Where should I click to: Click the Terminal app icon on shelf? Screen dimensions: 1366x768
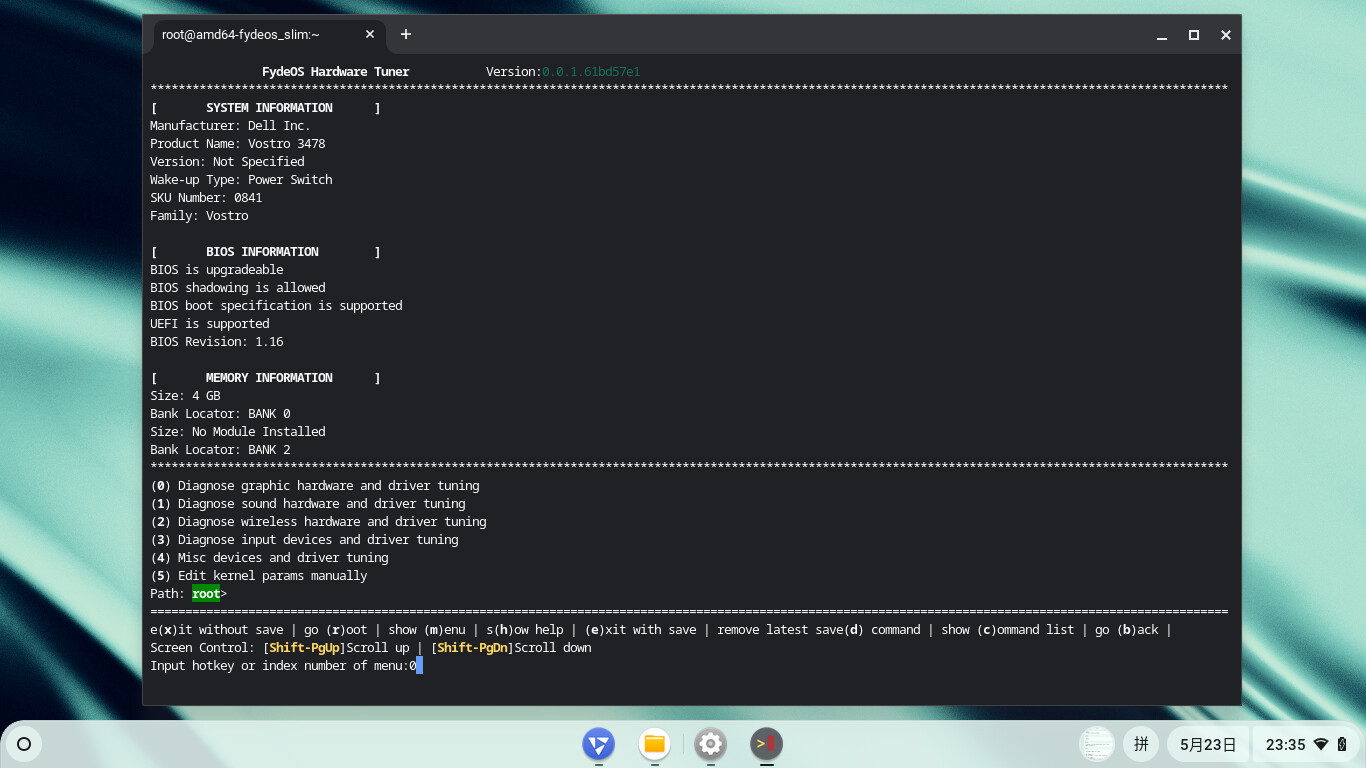click(x=767, y=744)
